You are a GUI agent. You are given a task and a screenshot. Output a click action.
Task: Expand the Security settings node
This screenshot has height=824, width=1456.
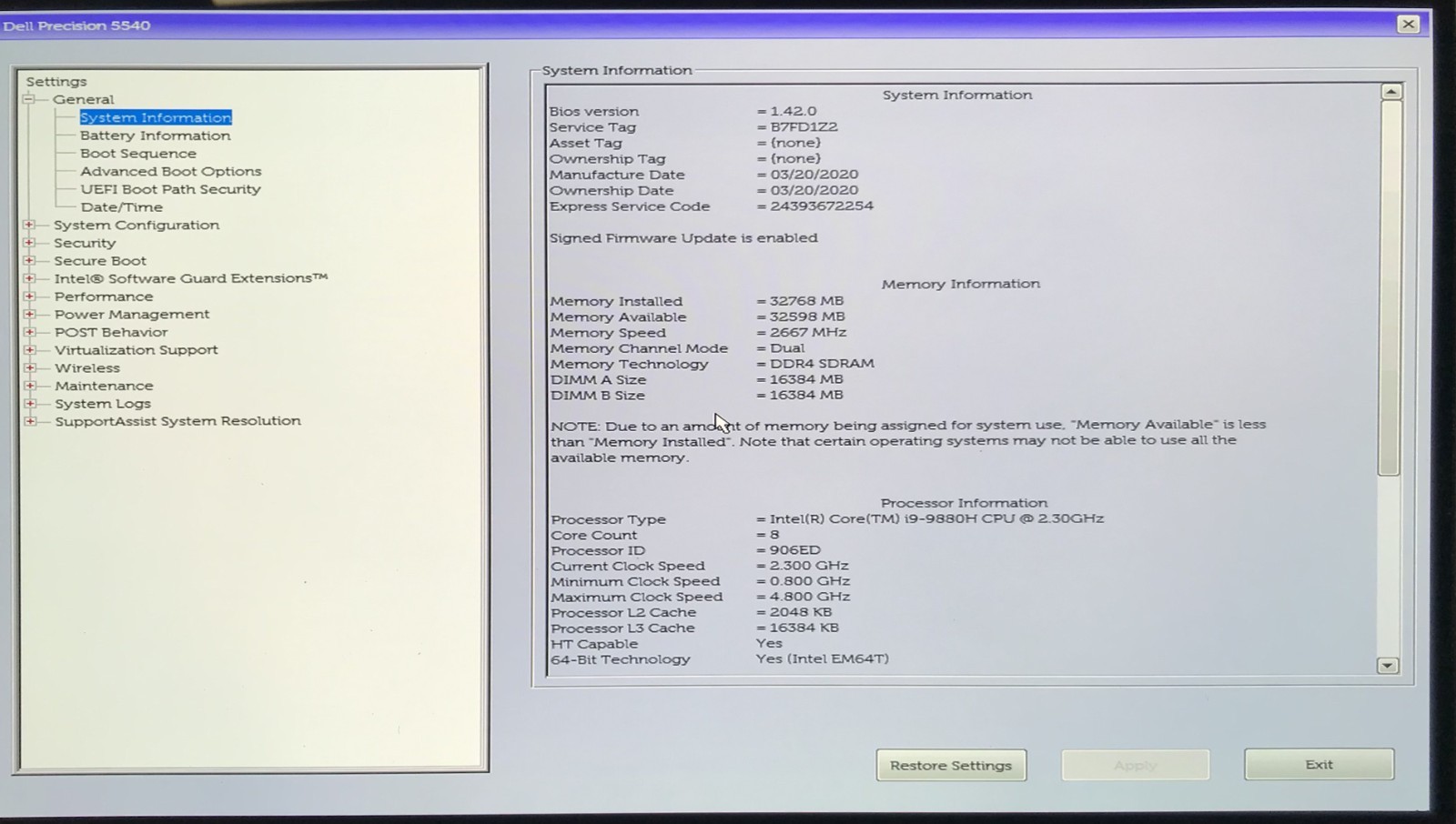(29, 243)
